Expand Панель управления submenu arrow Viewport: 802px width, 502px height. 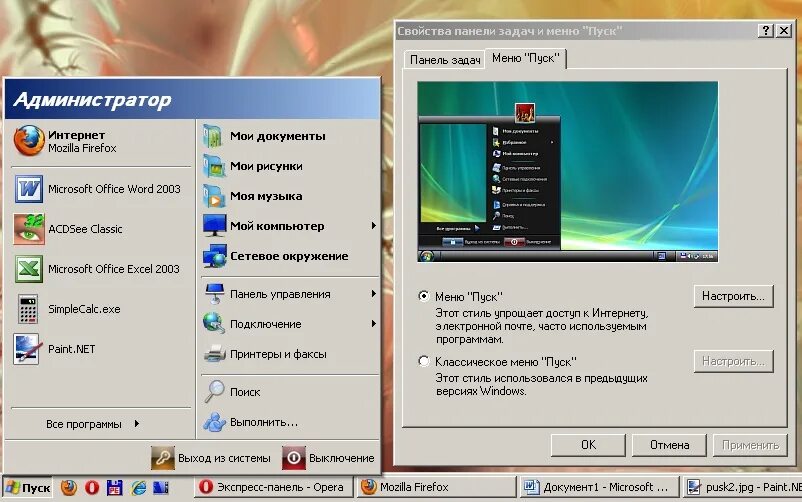coord(374,294)
